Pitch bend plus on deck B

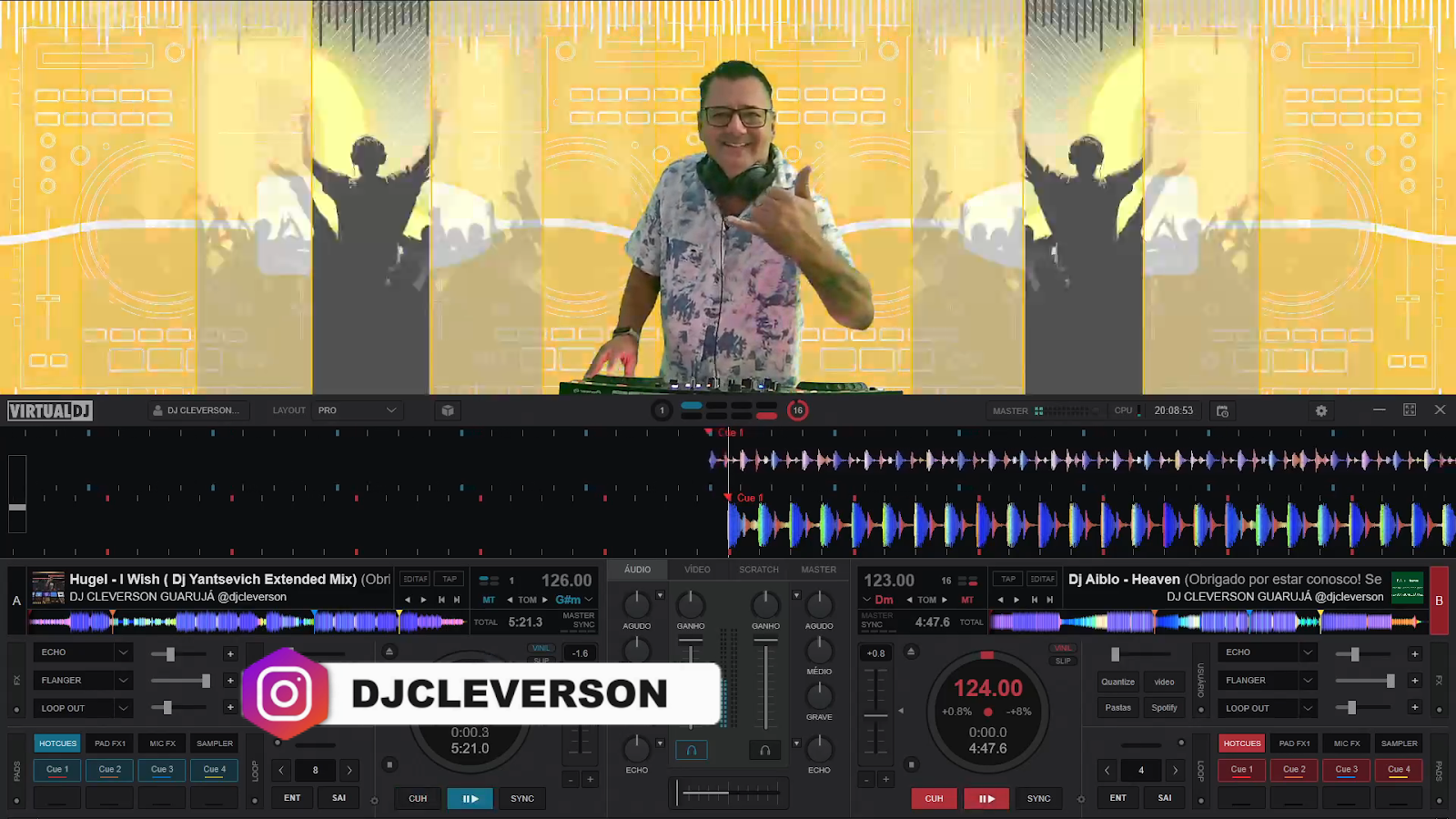pyautogui.click(x=885, y=780)
